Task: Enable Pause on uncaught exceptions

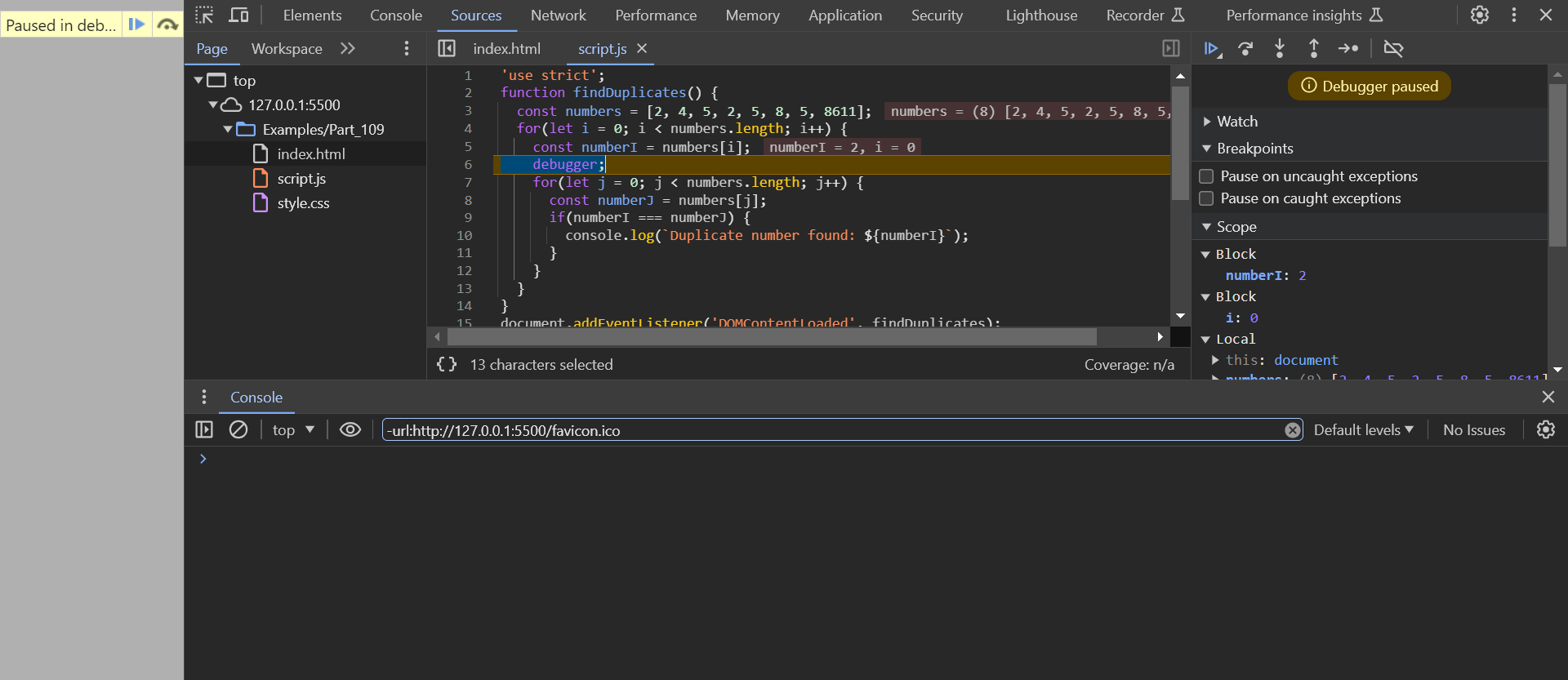Action: [1206, 176]
